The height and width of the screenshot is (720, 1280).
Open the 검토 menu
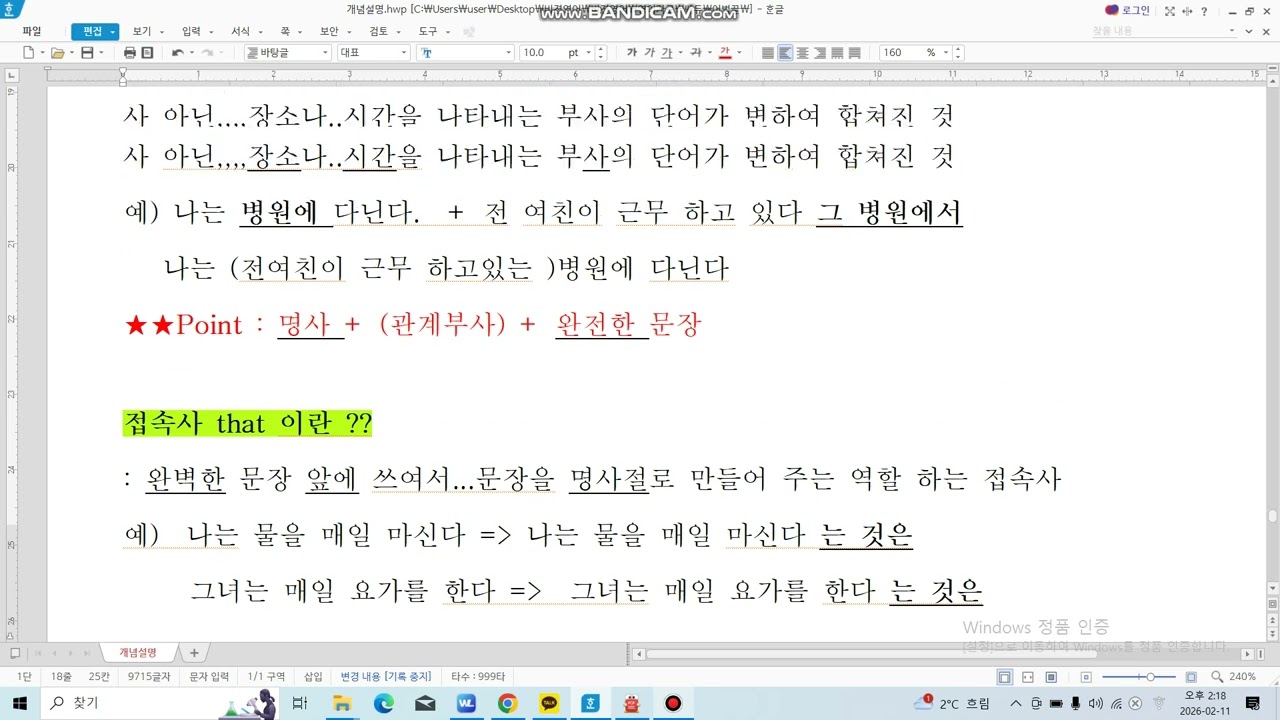point(383,31)
